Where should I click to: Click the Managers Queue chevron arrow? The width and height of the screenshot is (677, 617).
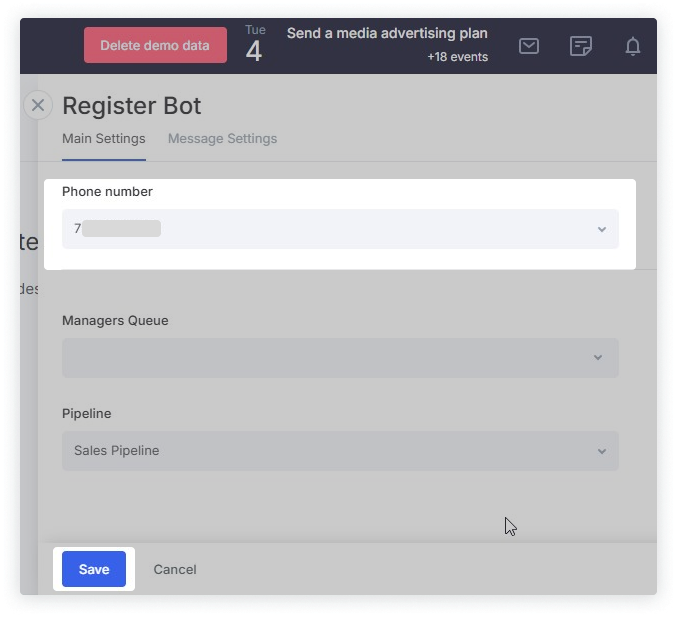(x=597, y=357)
